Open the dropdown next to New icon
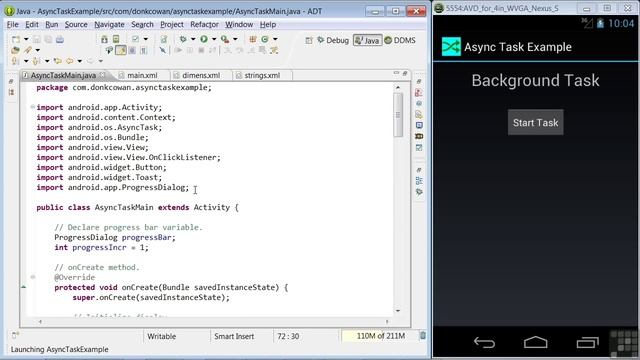The height and width of the screenshot is (360, 640). 26,39
